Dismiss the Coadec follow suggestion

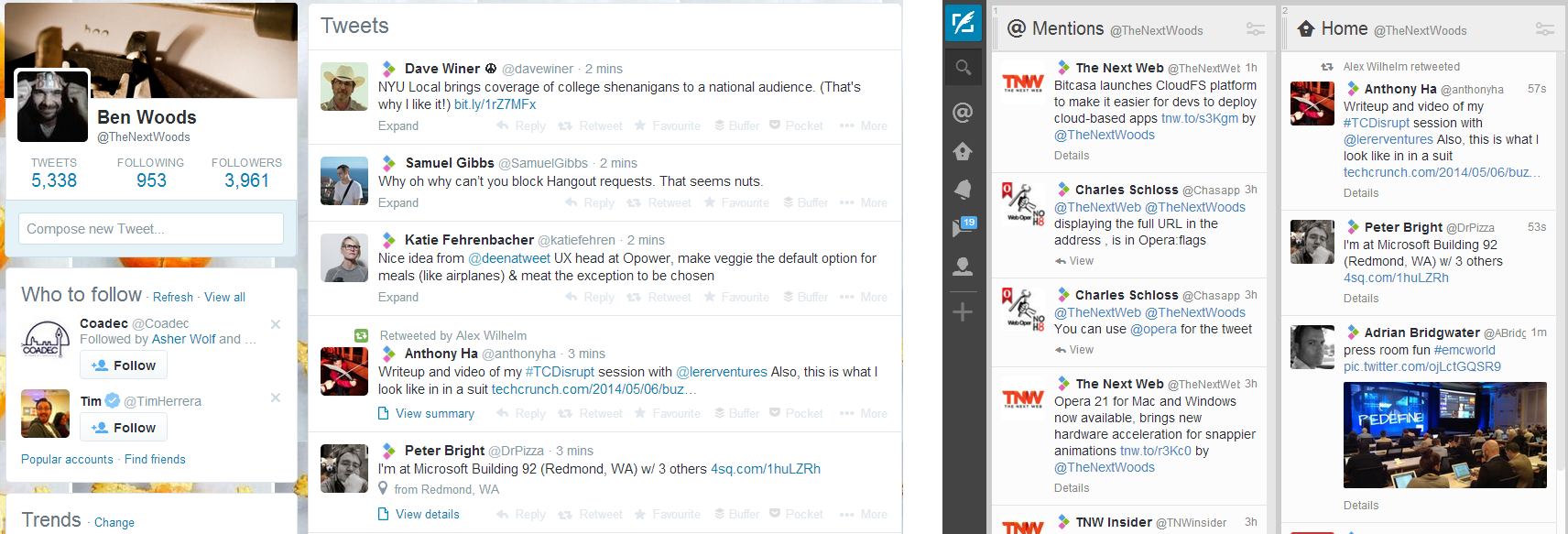click(x=276, y=324)
